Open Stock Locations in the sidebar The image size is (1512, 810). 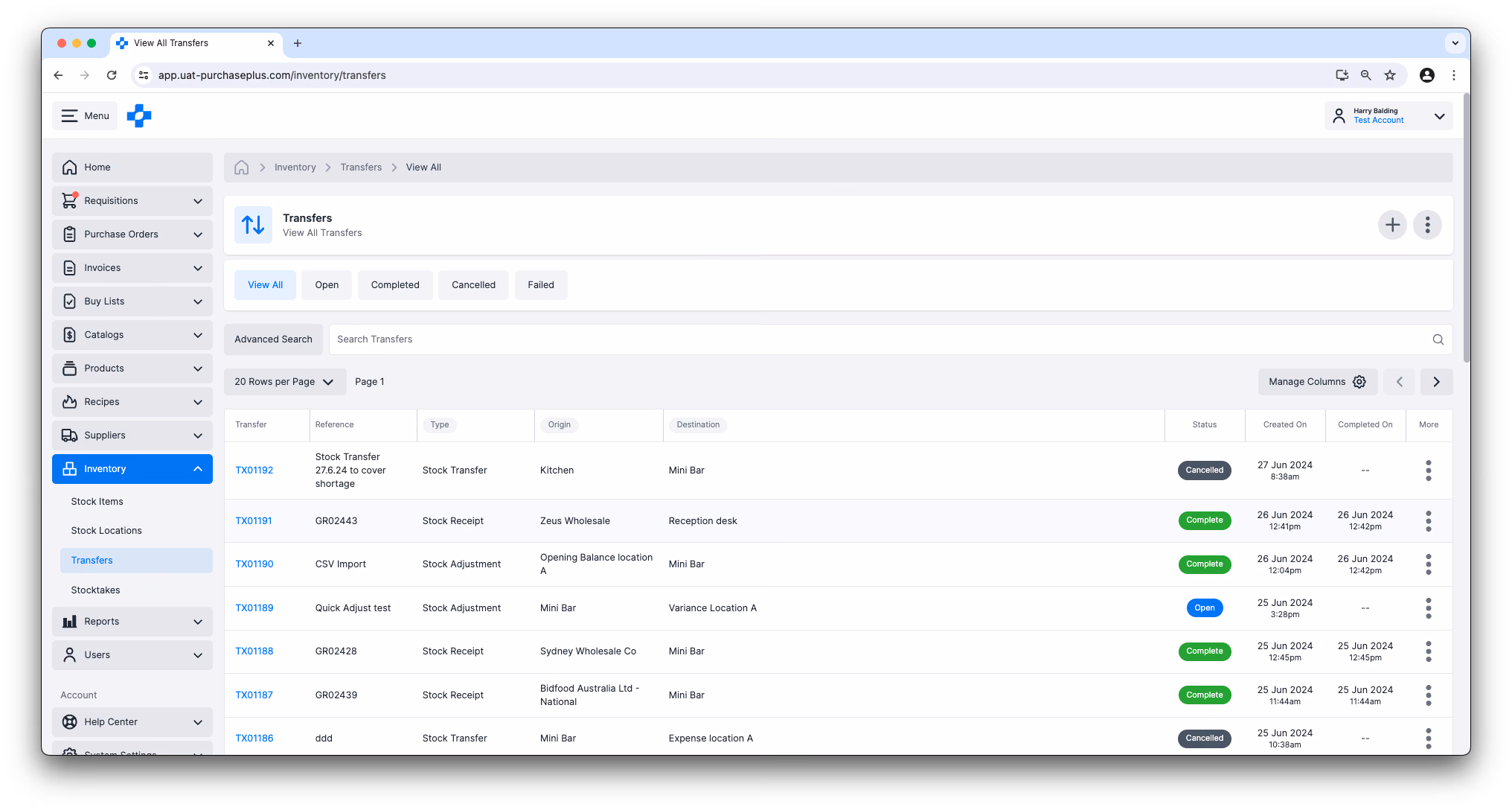tap(106, 531)
